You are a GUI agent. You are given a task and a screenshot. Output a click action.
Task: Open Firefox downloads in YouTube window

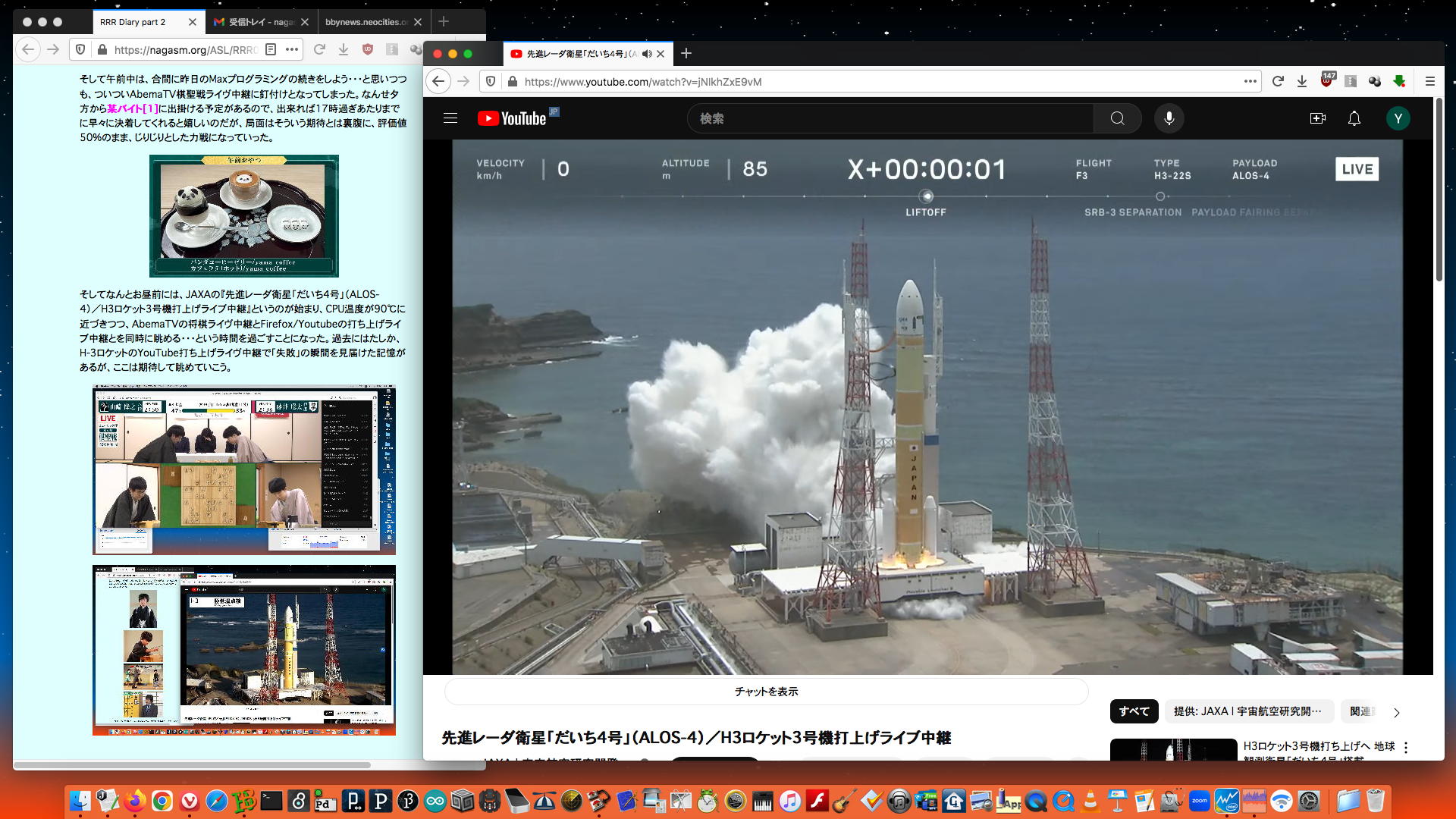tap(1302, 81)
